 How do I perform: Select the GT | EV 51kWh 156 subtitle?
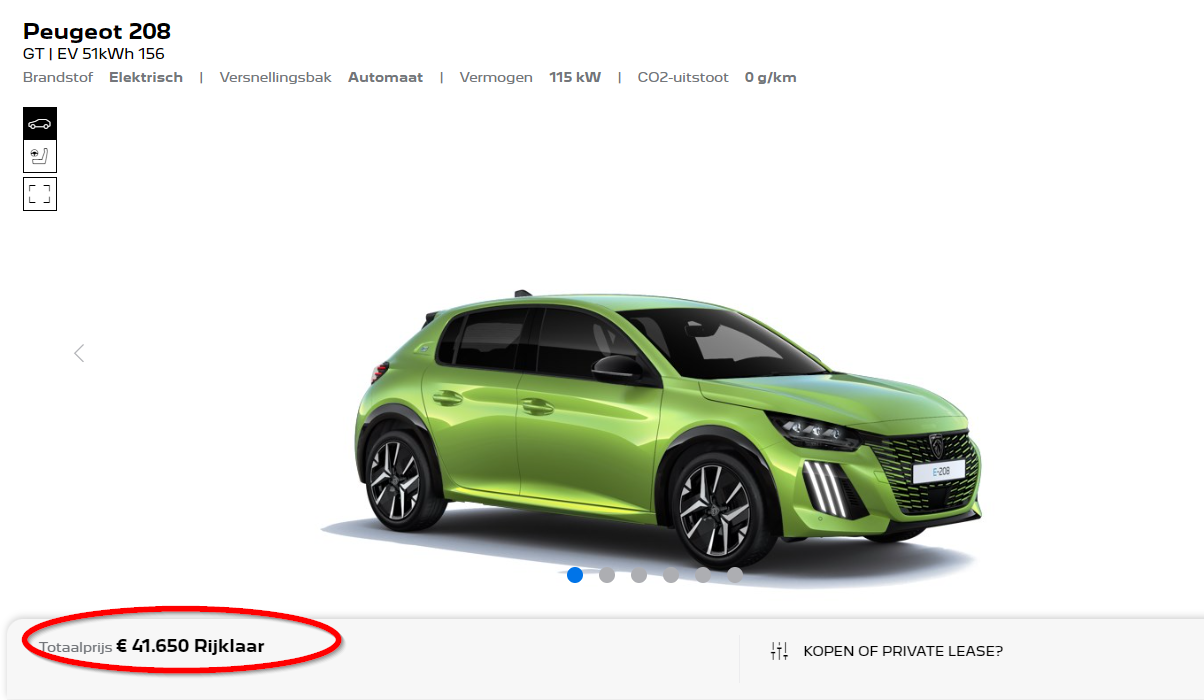point(94,54)
